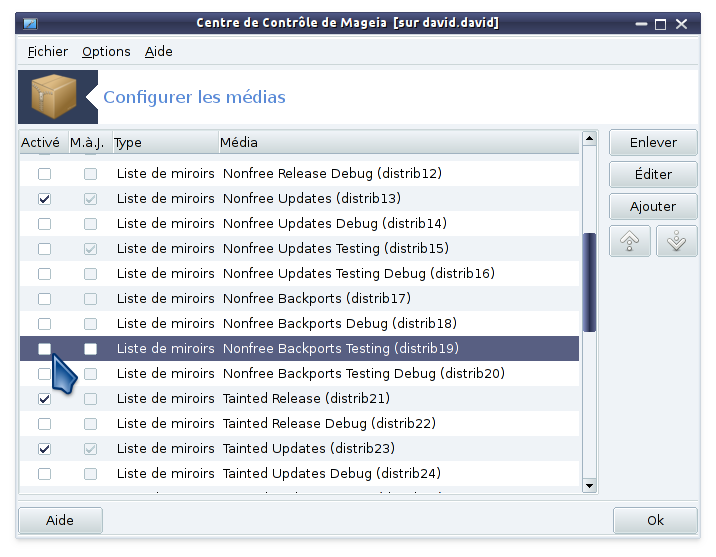Toggle update flag for Tainted Updates (distrib23)
This screenshot has height=557, width=716.
(x=90, y=449)
